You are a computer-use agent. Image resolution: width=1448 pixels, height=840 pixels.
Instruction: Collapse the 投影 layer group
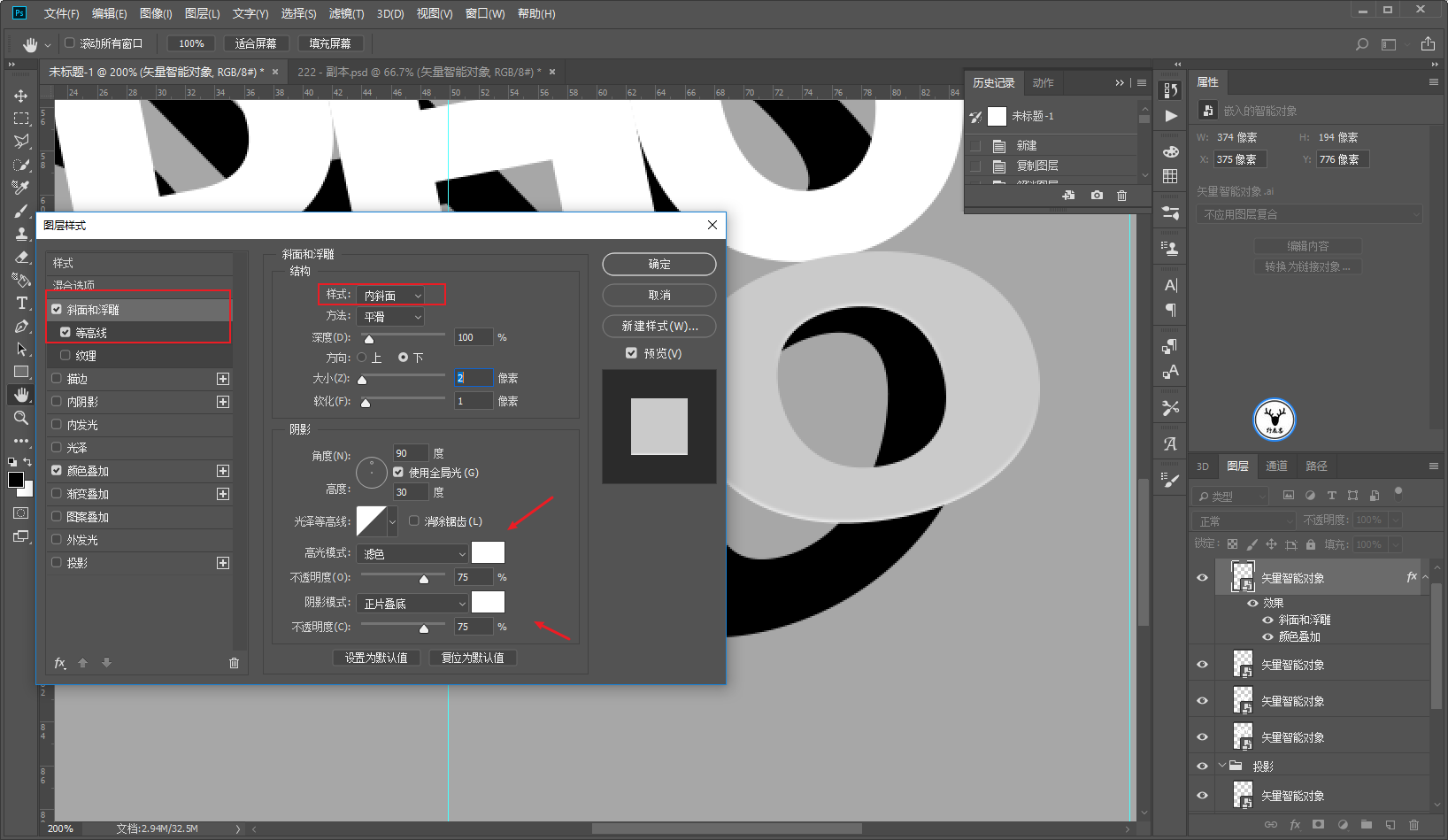click(1222, 766)
